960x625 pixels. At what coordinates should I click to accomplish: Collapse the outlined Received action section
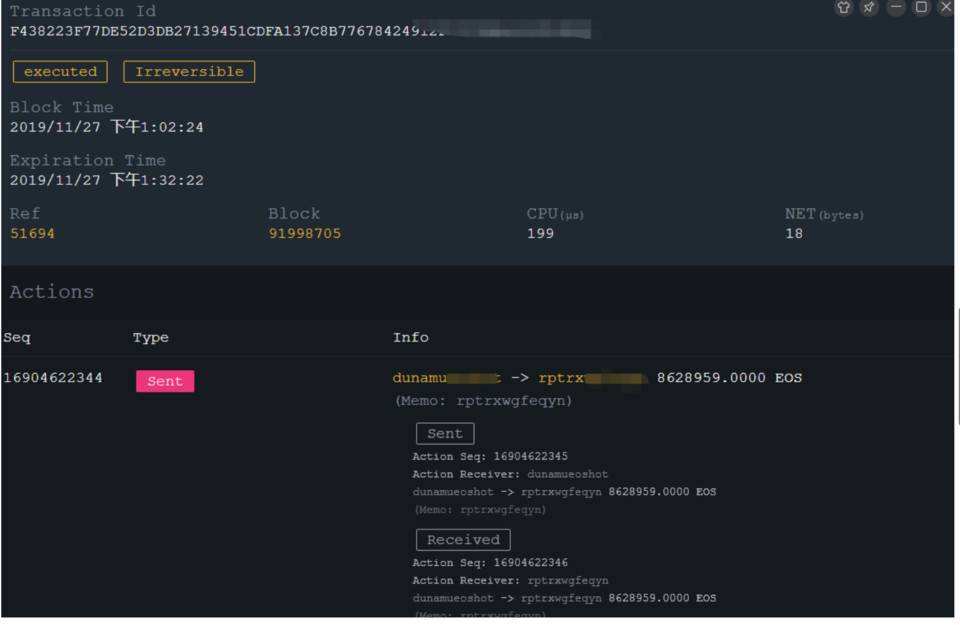coord(463,540)
